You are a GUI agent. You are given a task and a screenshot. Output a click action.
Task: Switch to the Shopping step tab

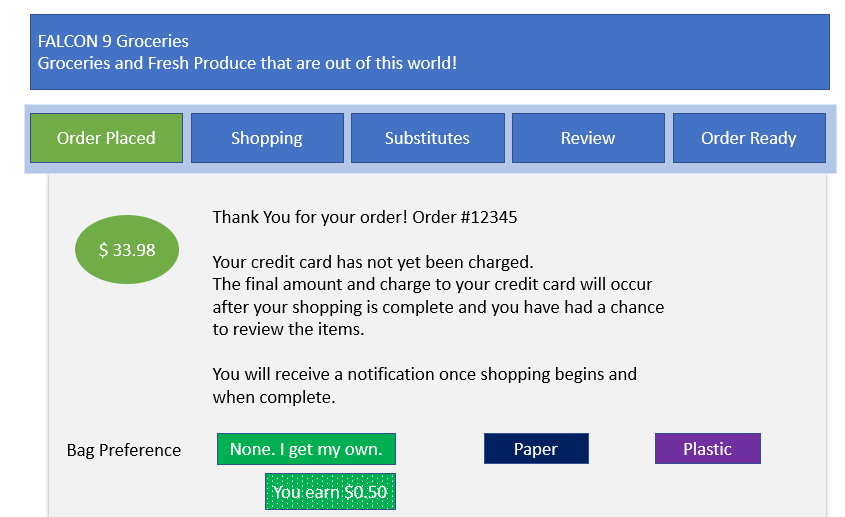pos(267,138)
